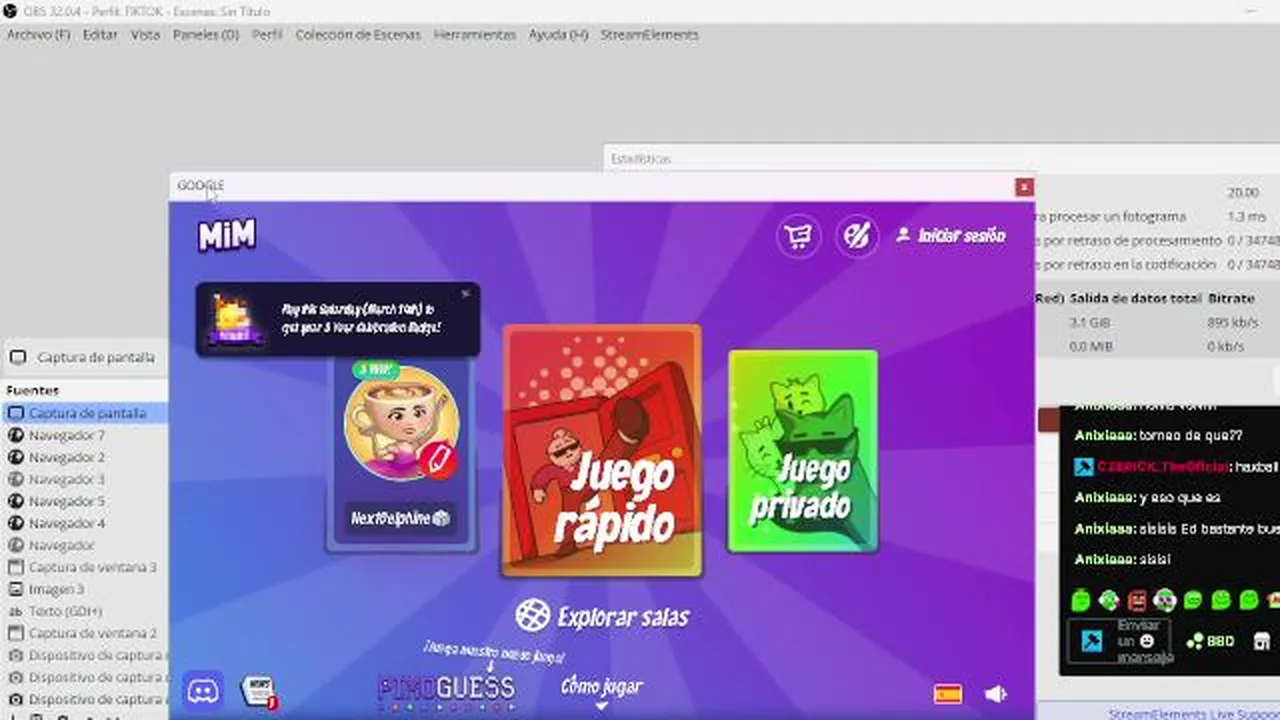Click the 'Iniciar sesión' sign-in link
The width and height of the screenshot is (1280, 720).
click(x=951, y=236)
